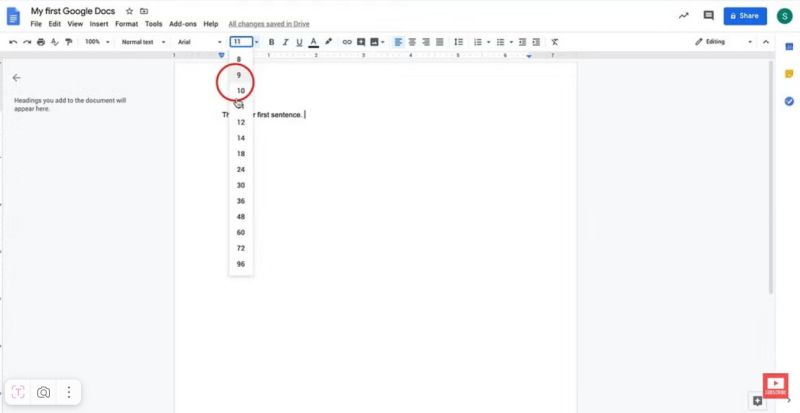Toggle Underline formatting
The width and height of the screenshot is (800, 413).
tap(299, 42)
